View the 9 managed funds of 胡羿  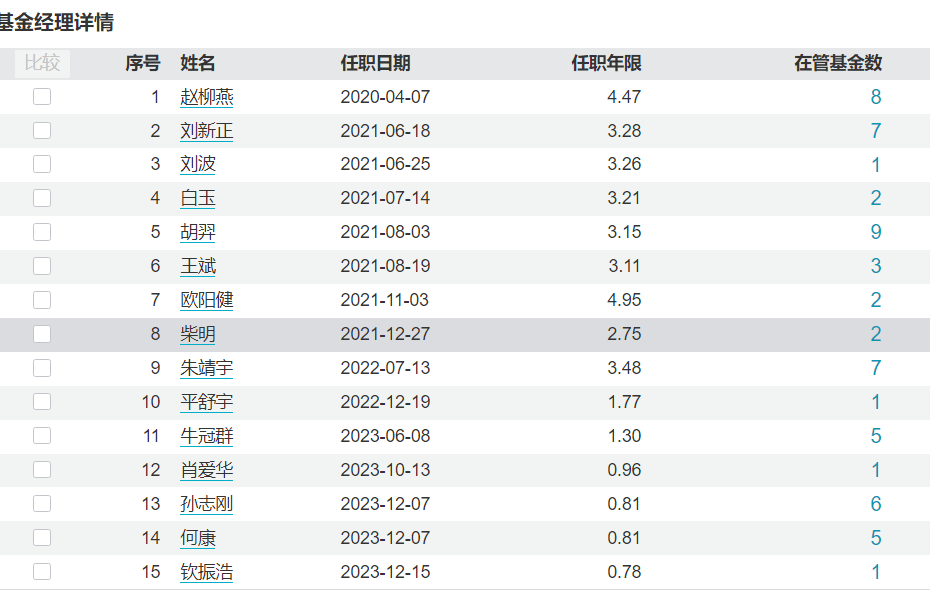875,232
